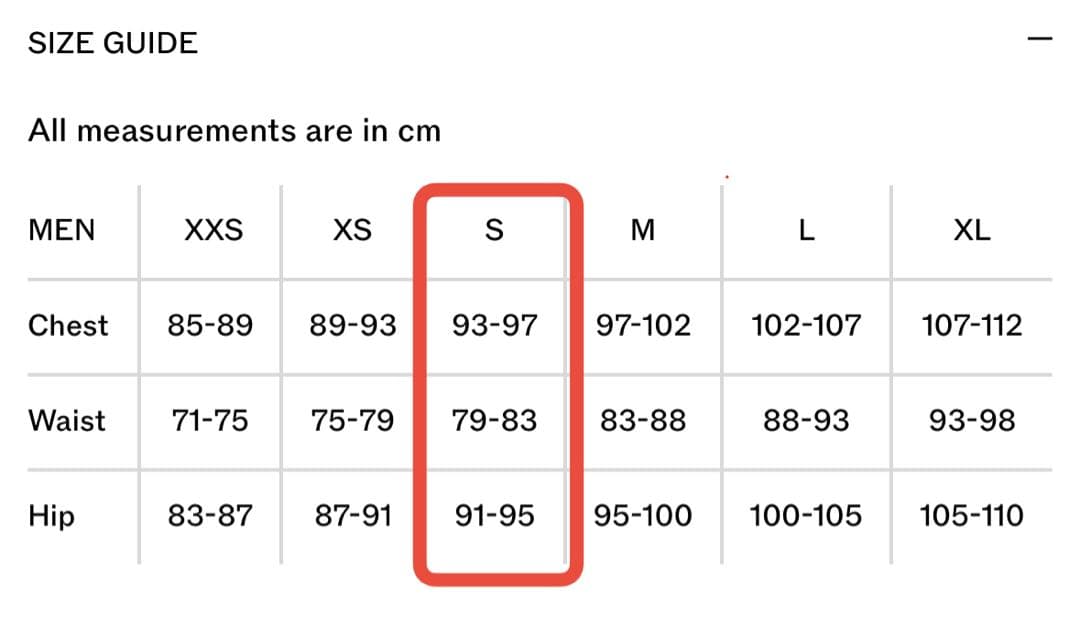Collapse the Size Guide section
The height and width of the screenshot is (618, 1080).
tap(1040, 40)
